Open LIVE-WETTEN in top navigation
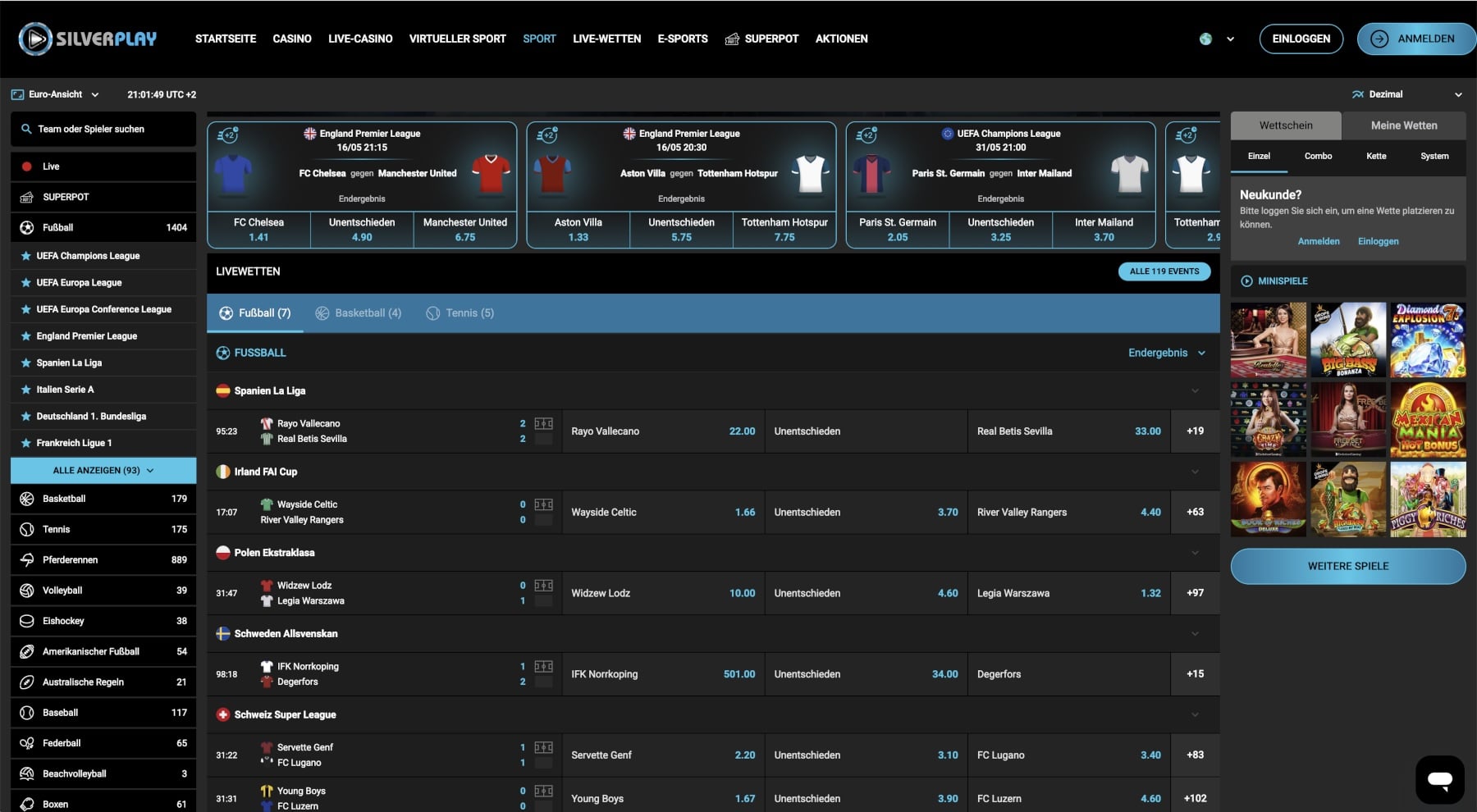This screenshot has height=812, width=1477. 606,39
